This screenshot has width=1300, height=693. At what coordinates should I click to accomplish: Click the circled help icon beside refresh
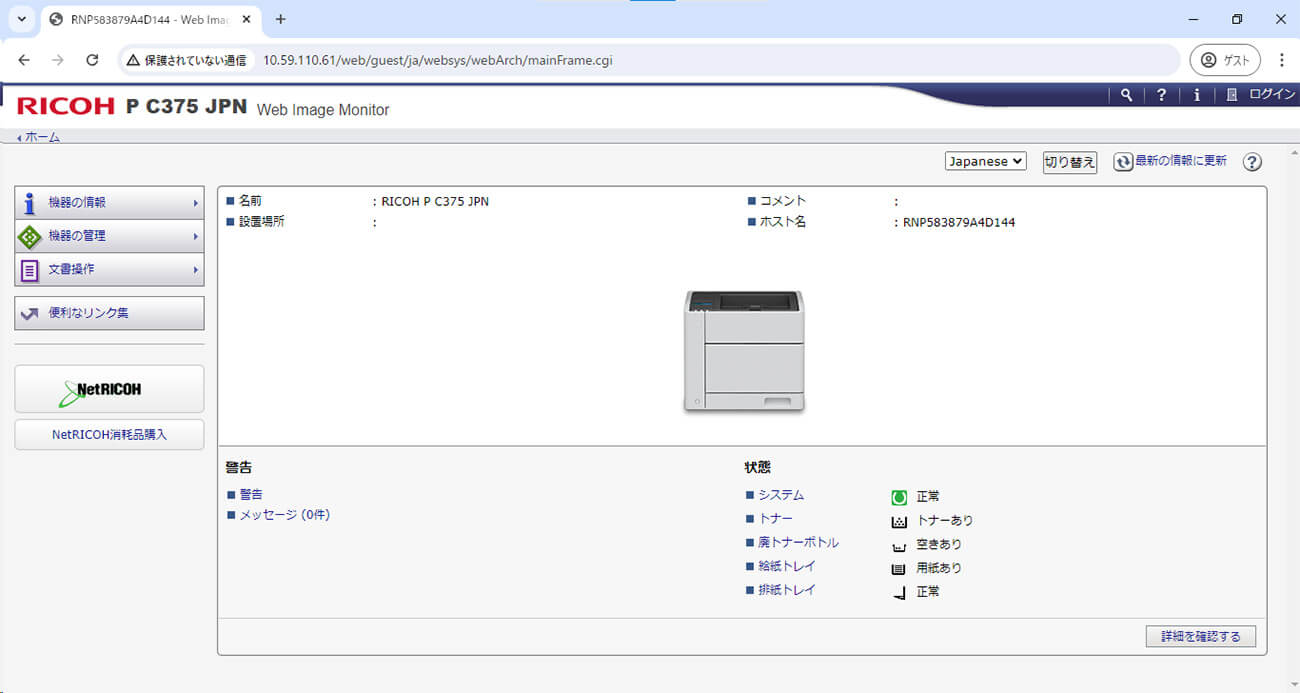[x=1252, y=162]
